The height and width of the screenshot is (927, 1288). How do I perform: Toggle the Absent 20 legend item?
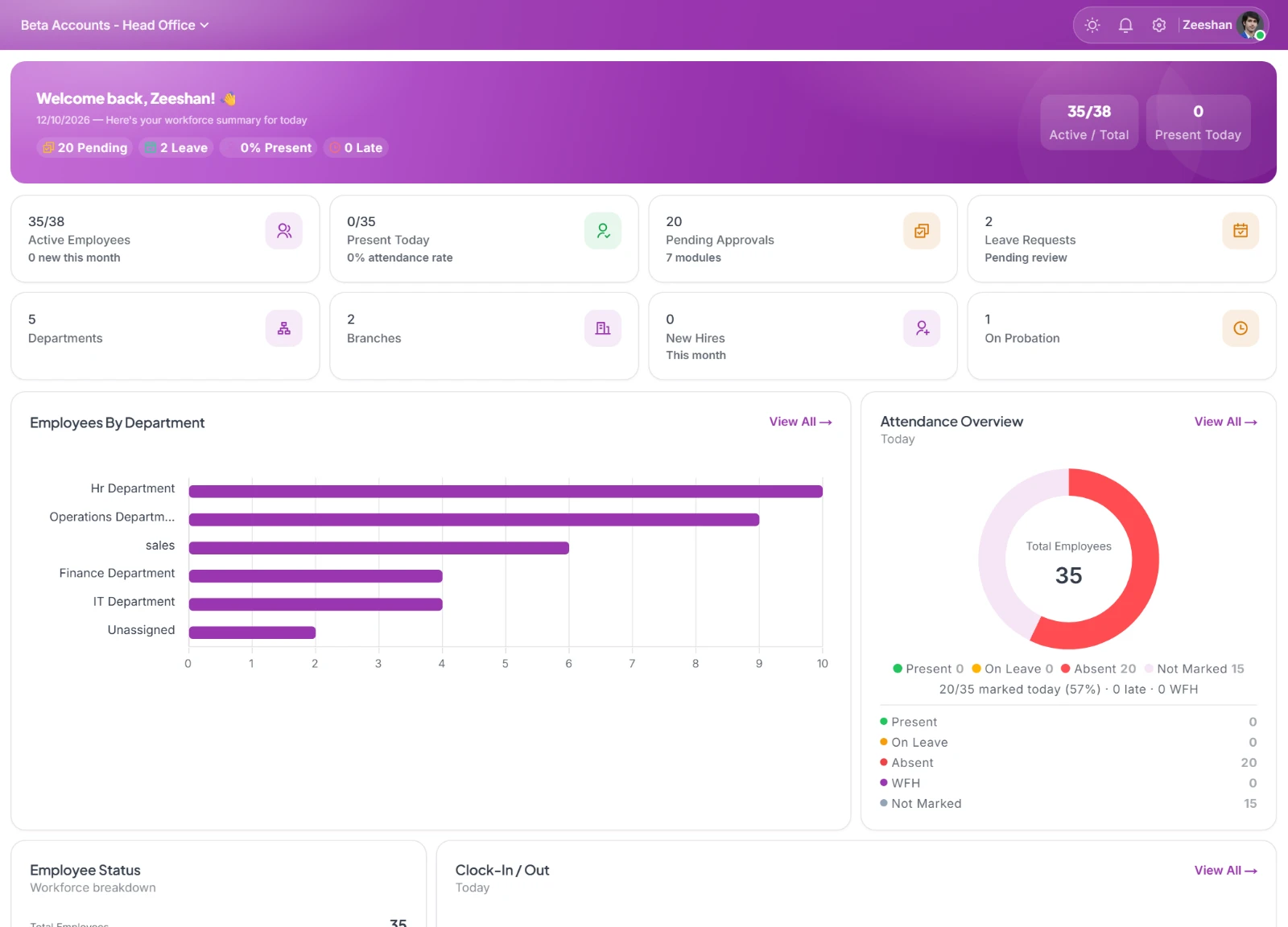pos(1099,669)
